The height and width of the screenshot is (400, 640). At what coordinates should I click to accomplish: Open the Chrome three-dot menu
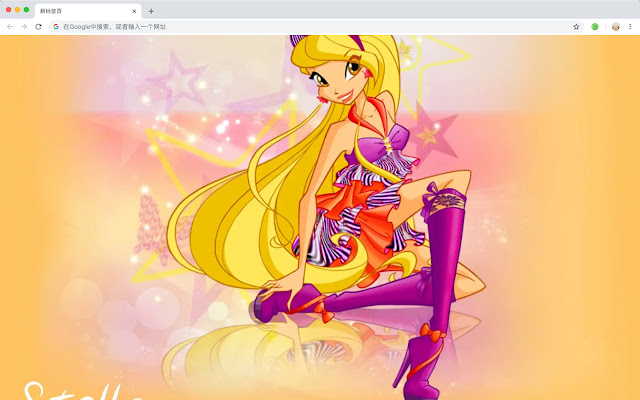[x=630, y=27]
